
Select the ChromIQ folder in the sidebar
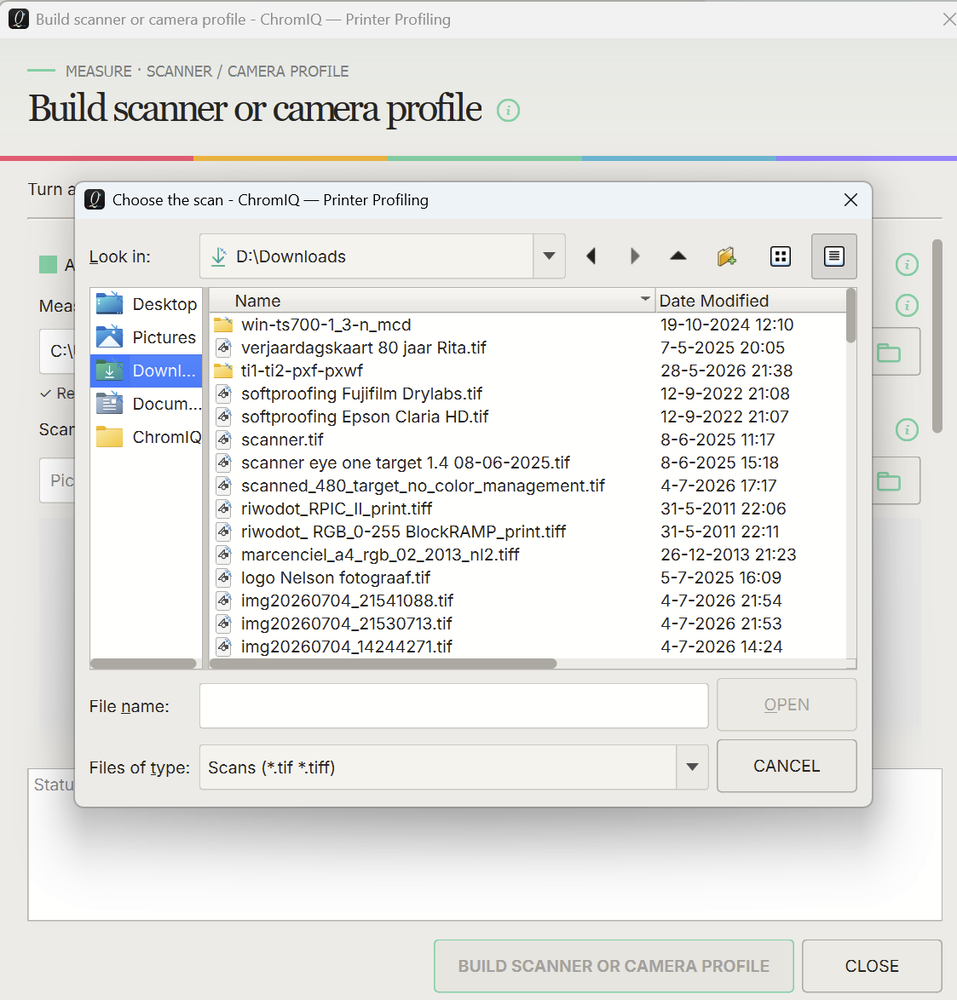point(146,437)
